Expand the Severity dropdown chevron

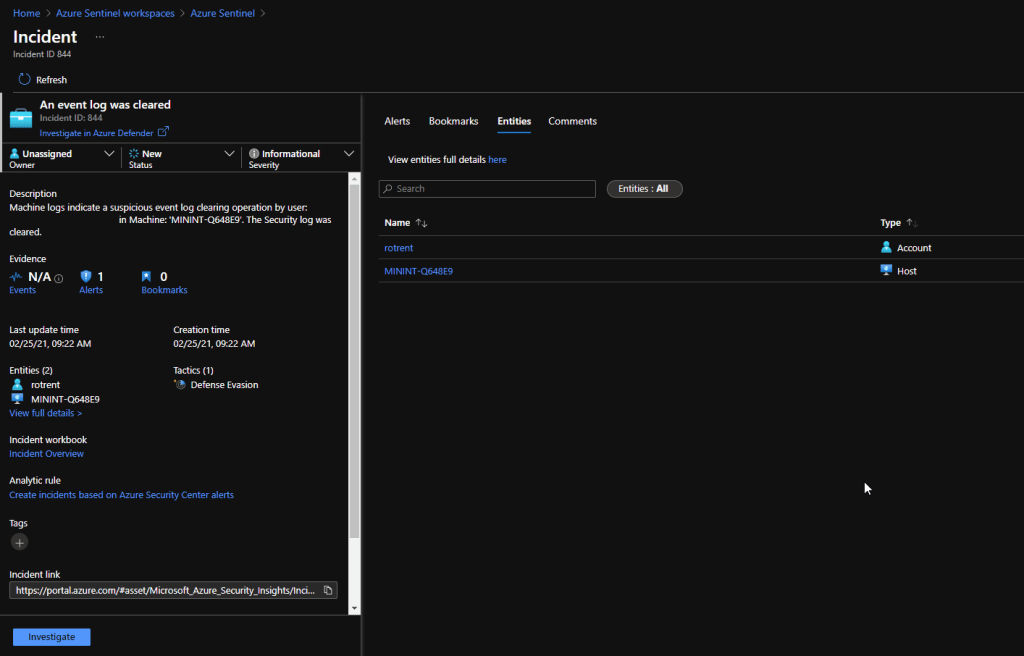tap(349, 154)
